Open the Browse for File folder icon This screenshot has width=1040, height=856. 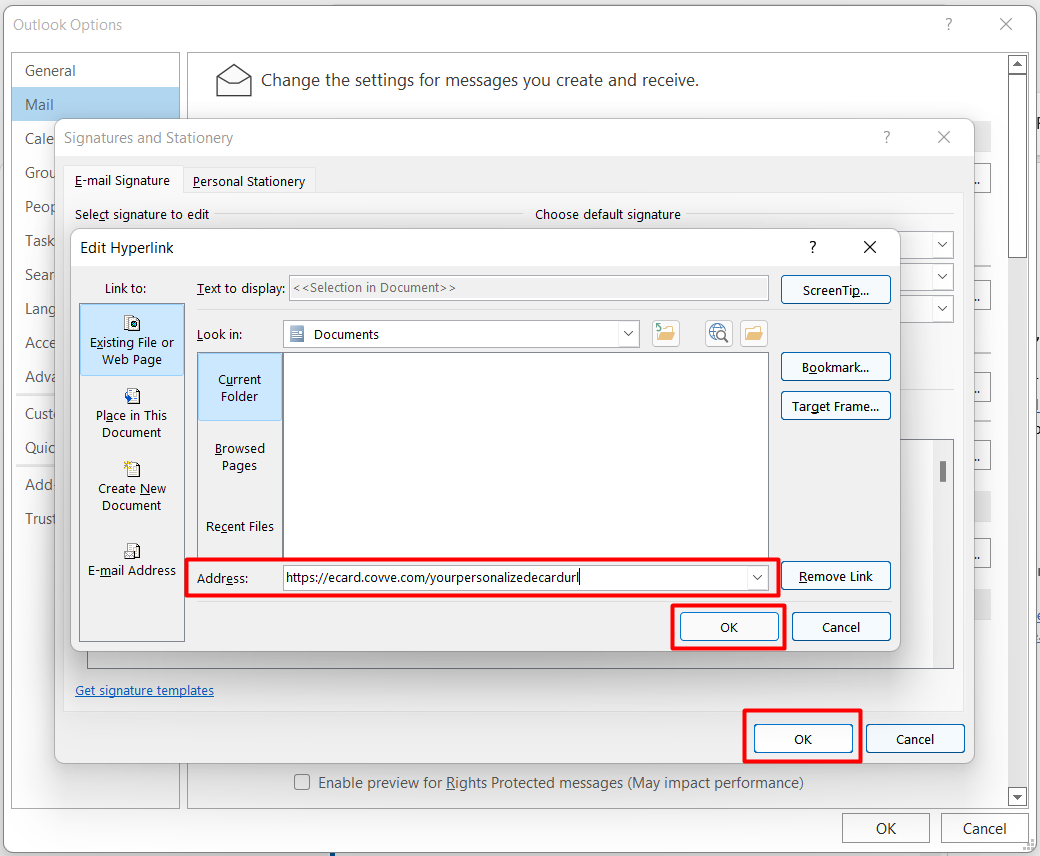(x=754, y=333)
